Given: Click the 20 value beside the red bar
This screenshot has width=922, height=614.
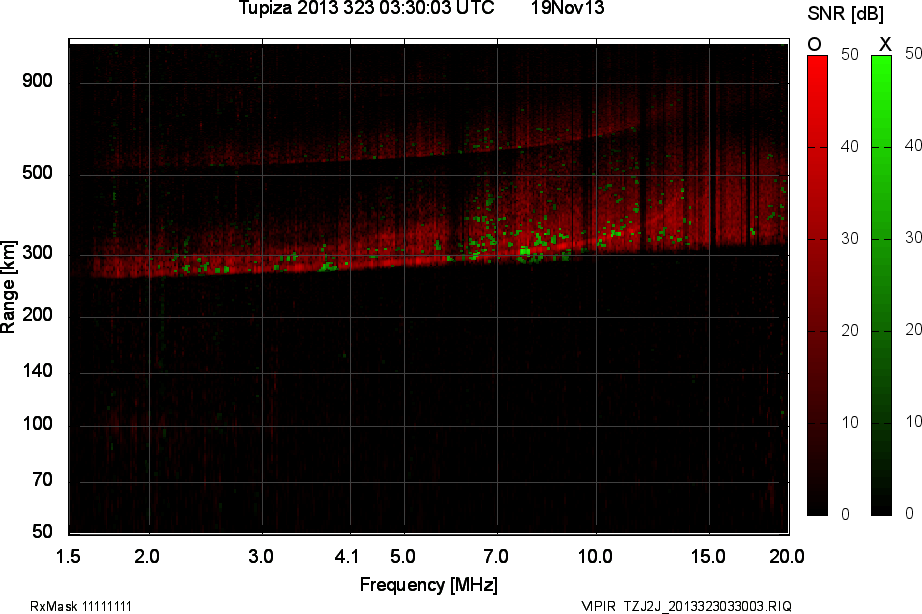Looking at the screenshot, I should coord(850,331).
